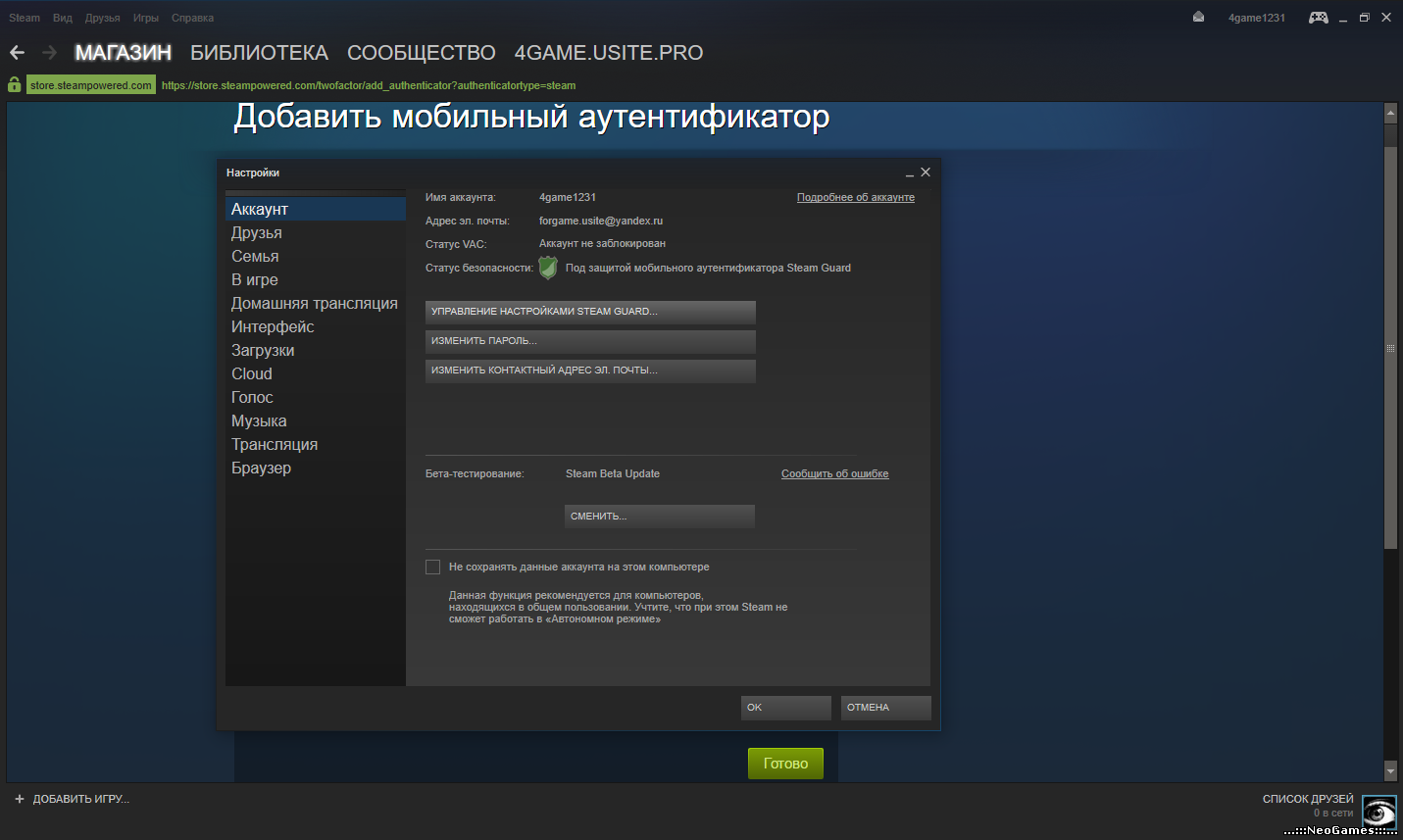Click the vertical page scrollbar thumb
Image resolution: width=1403 pixels, height=840 pixels.
[1390, 348]
